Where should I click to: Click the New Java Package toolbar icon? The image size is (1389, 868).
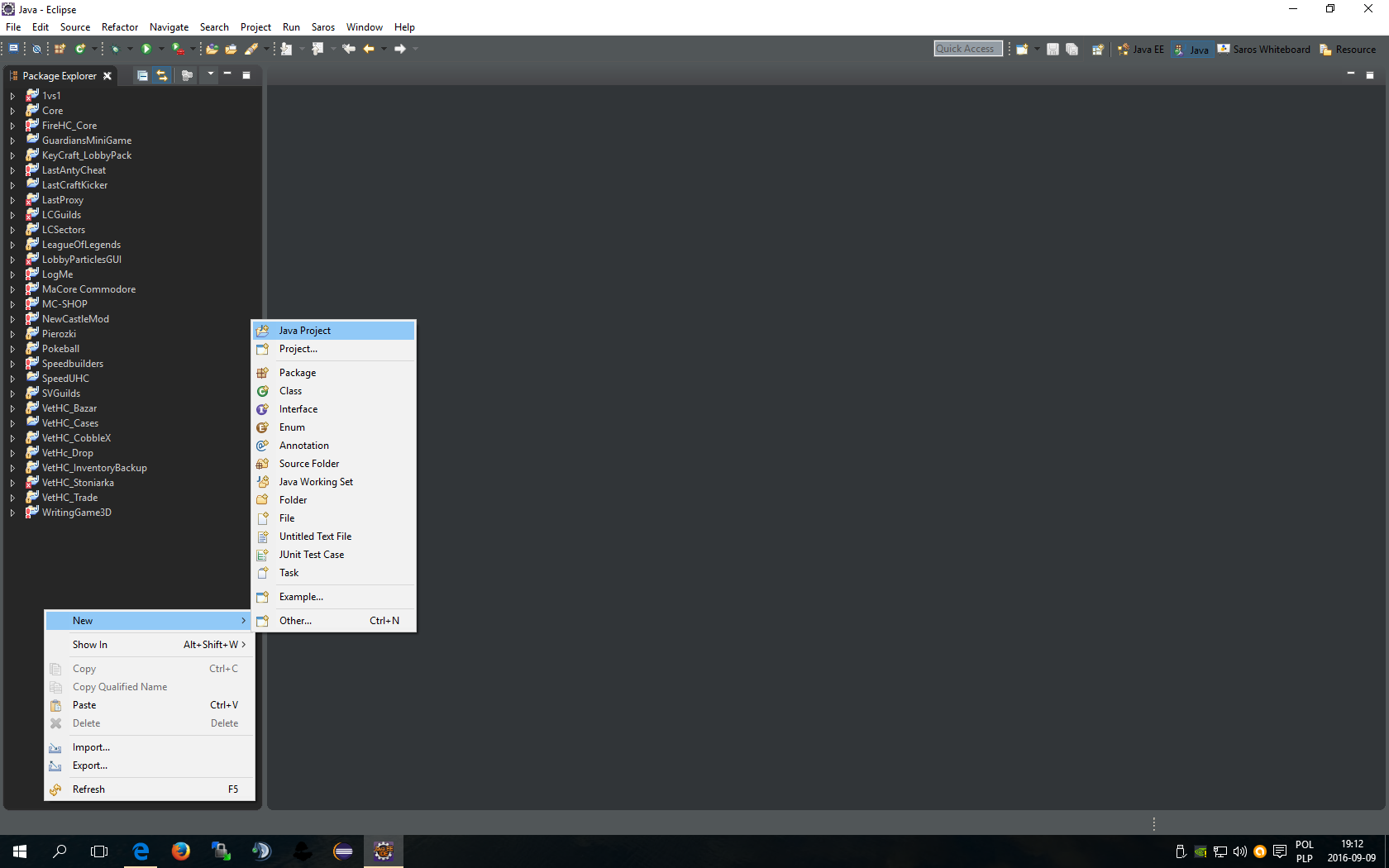tap(60, 50)
